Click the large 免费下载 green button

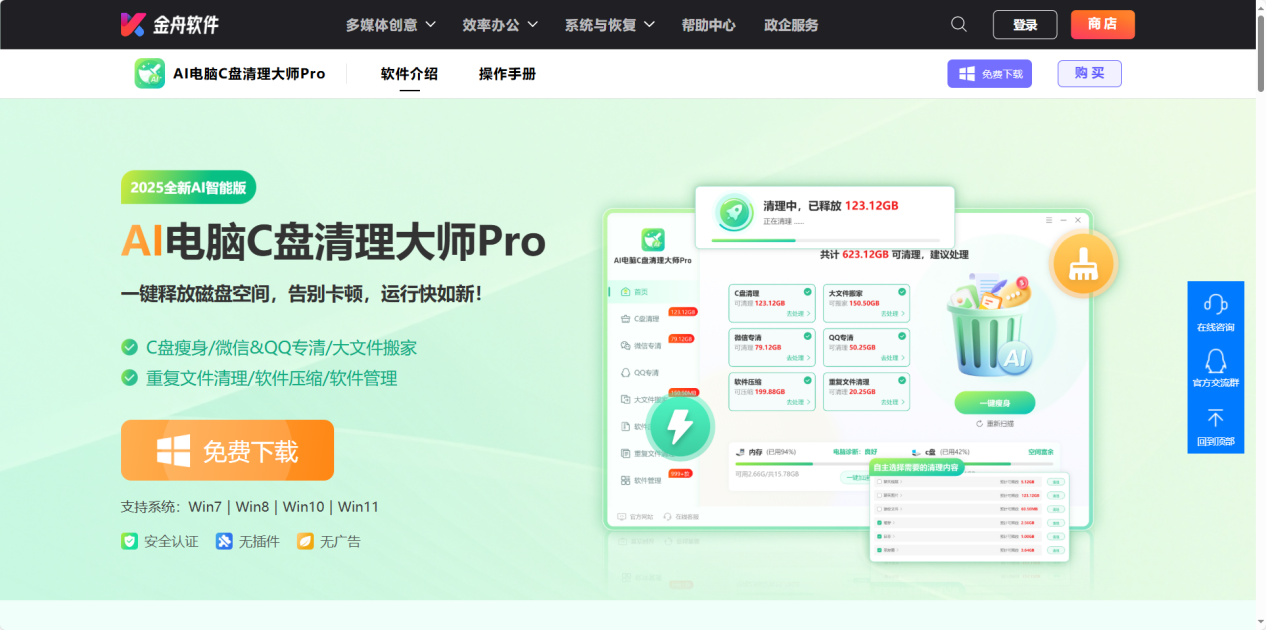point(227,450)
